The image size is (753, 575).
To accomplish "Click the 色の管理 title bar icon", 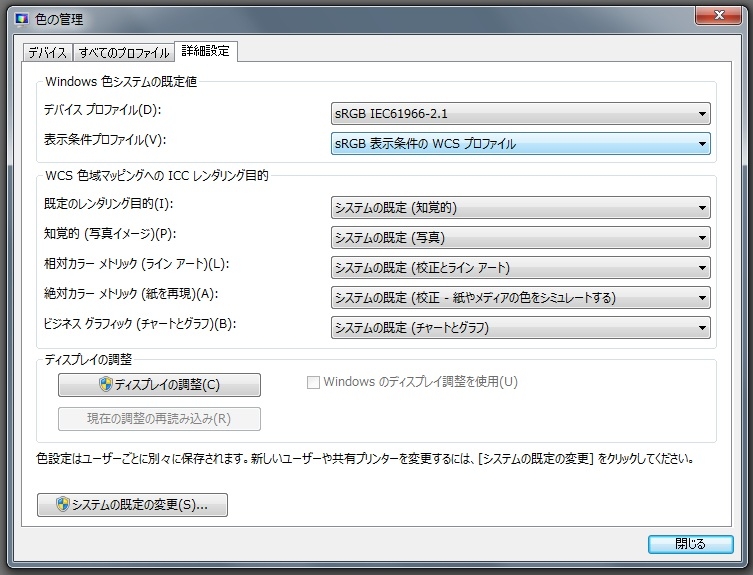I will point(22,19).
